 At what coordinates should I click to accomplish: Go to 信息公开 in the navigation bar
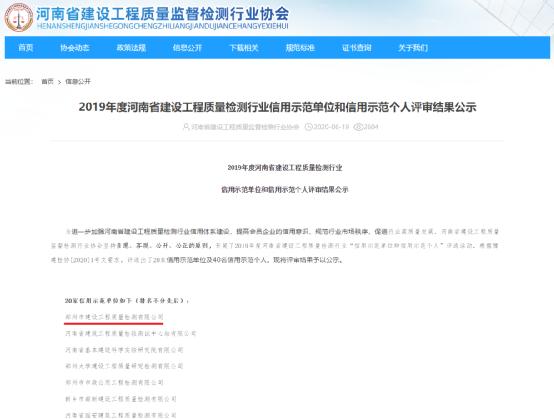[187, 48]
